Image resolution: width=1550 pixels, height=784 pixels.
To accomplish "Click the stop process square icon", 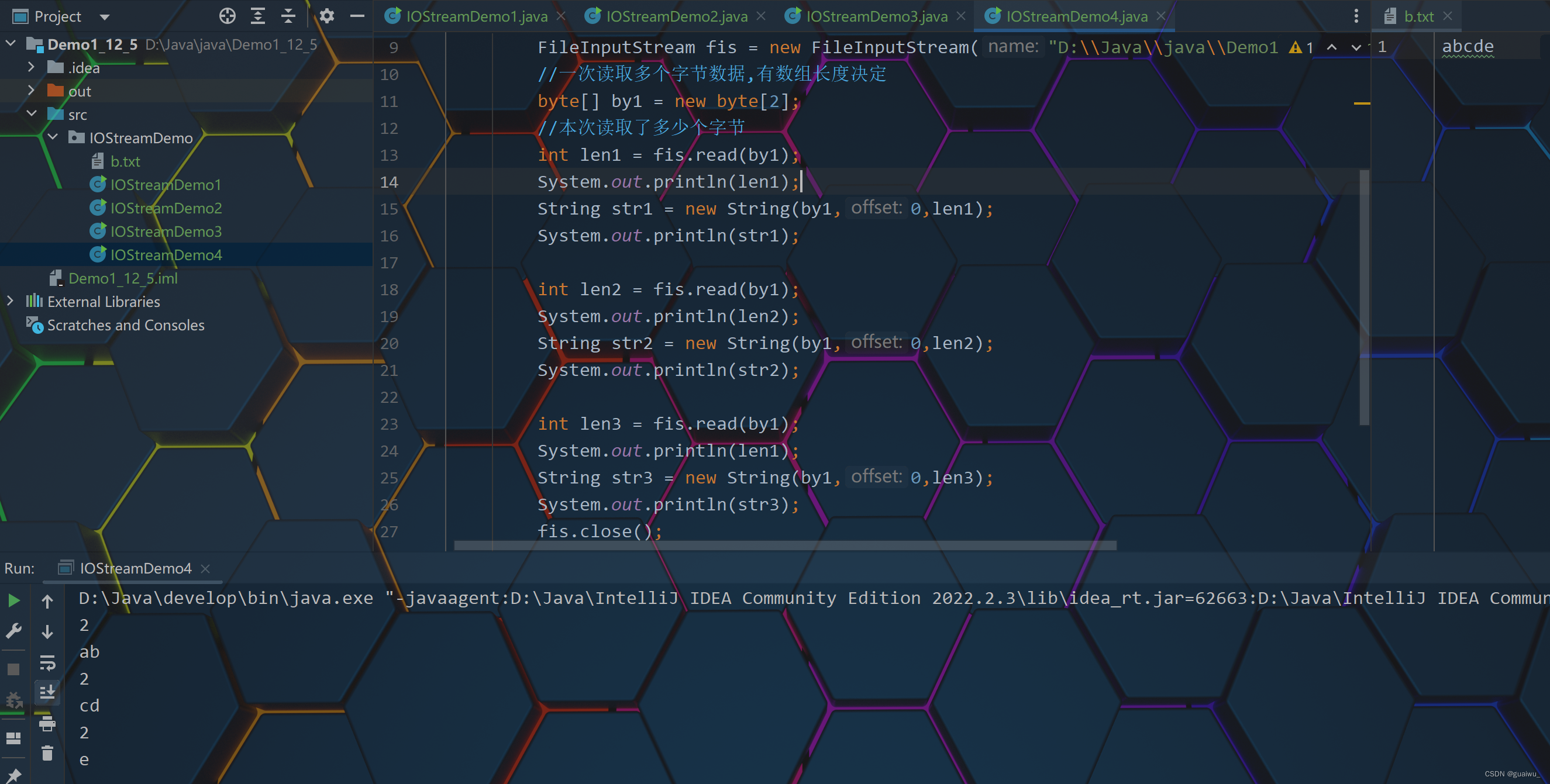I will pos(14,669).
